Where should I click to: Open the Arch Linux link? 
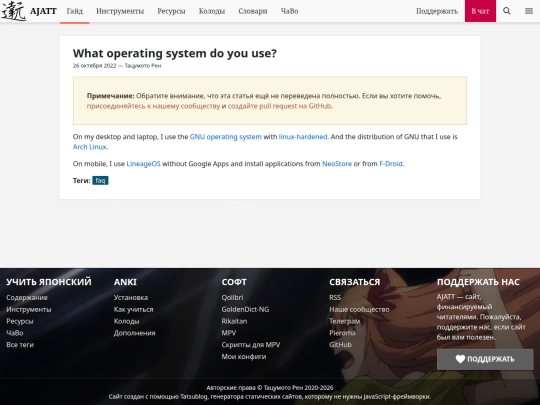90,147
